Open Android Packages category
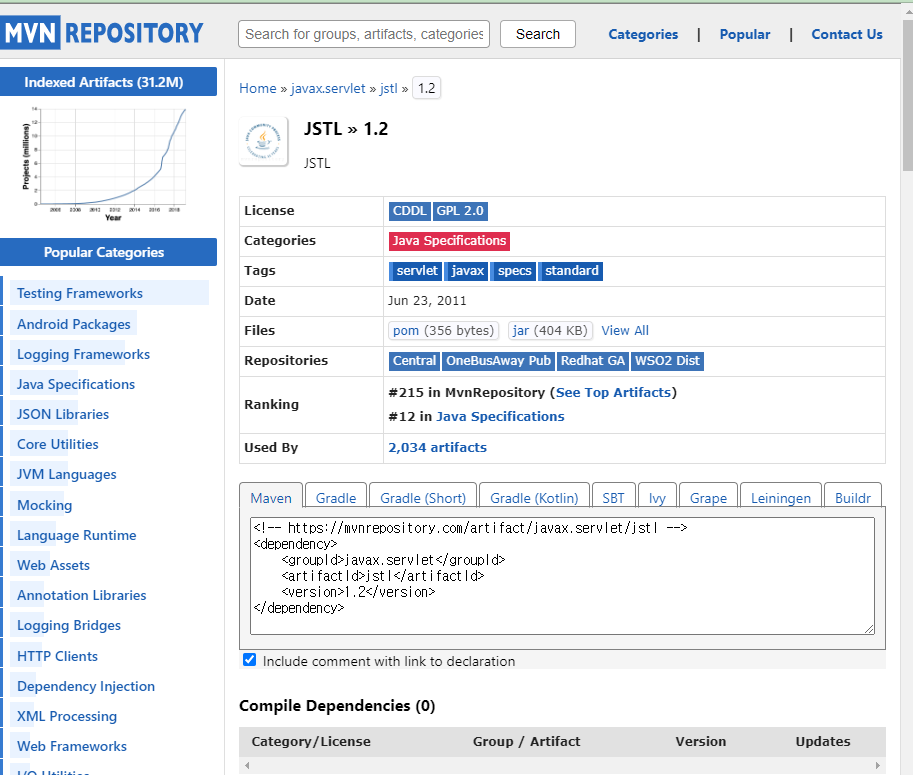 pyautogui.click(x=73, y=324)
